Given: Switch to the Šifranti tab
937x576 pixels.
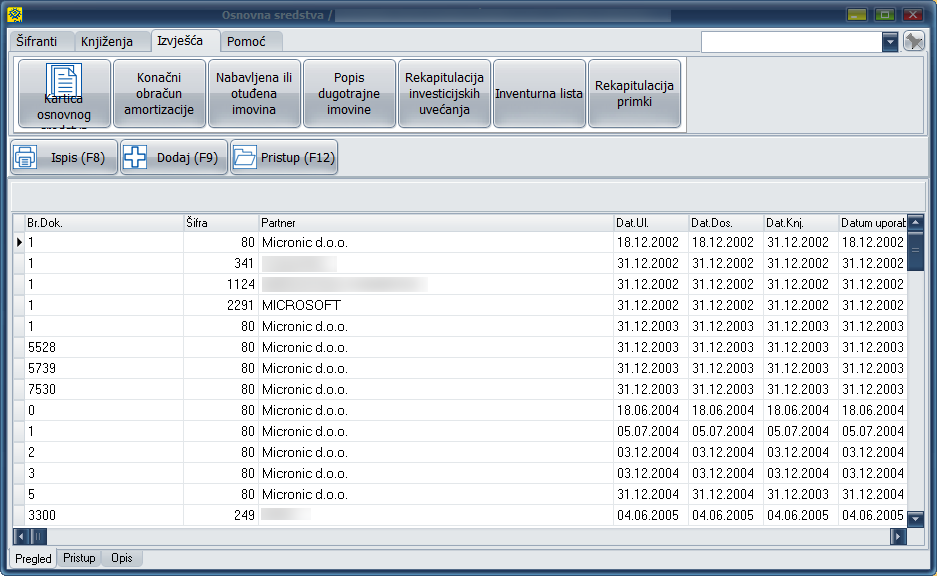Looking at the screenshot, I should pos(41,42).
